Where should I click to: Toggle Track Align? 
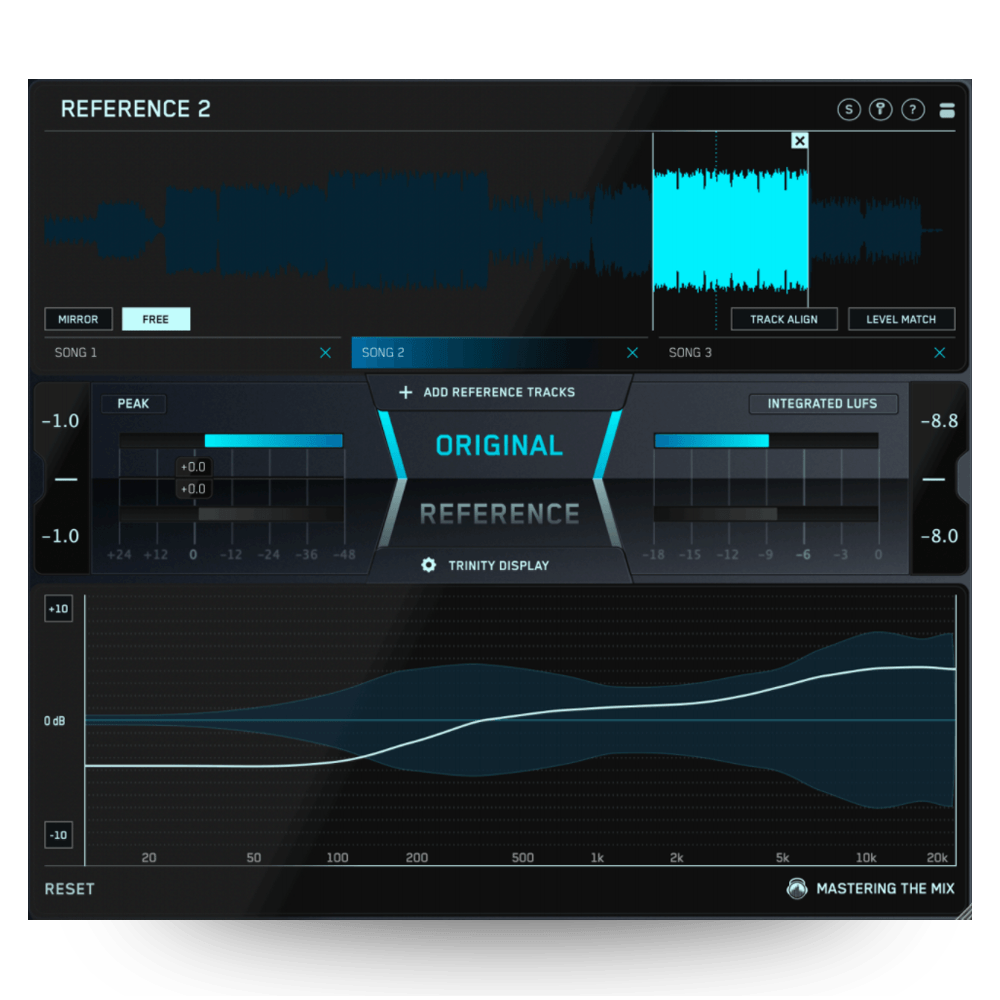pos(784,319)
